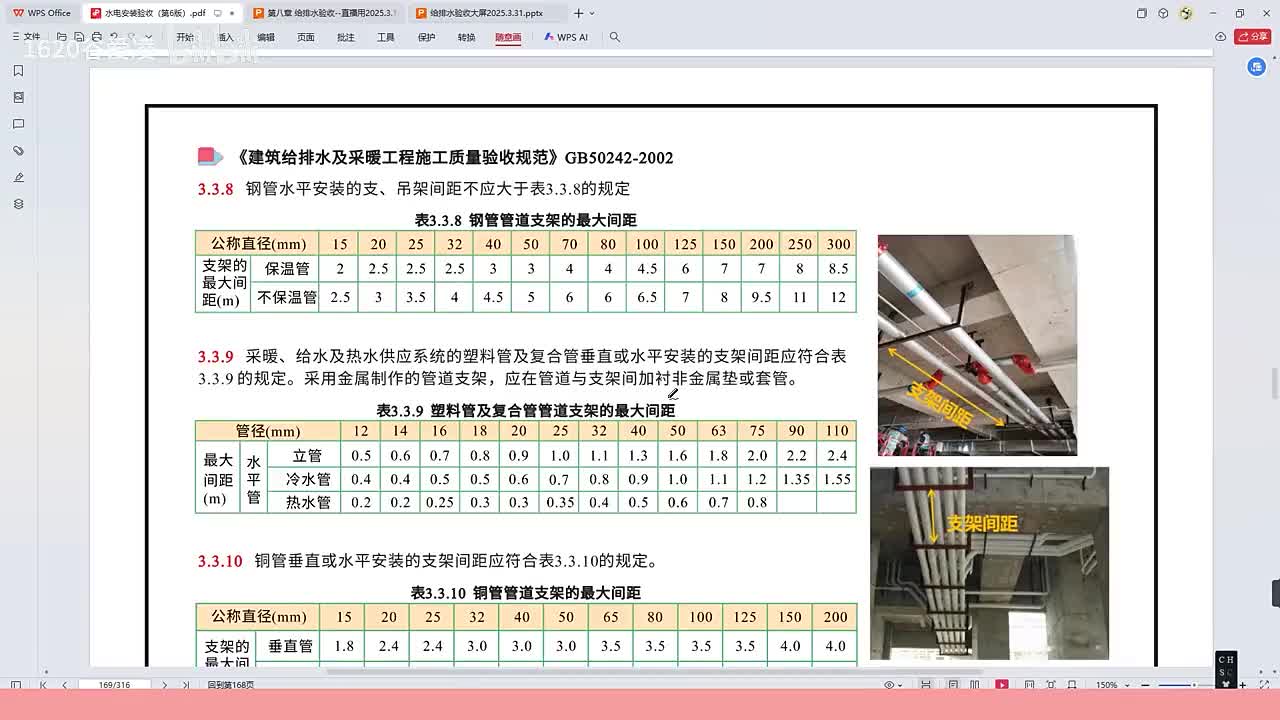1280x720 pixels.
Task: Go to previous page arrow
Action: [65, 685]
